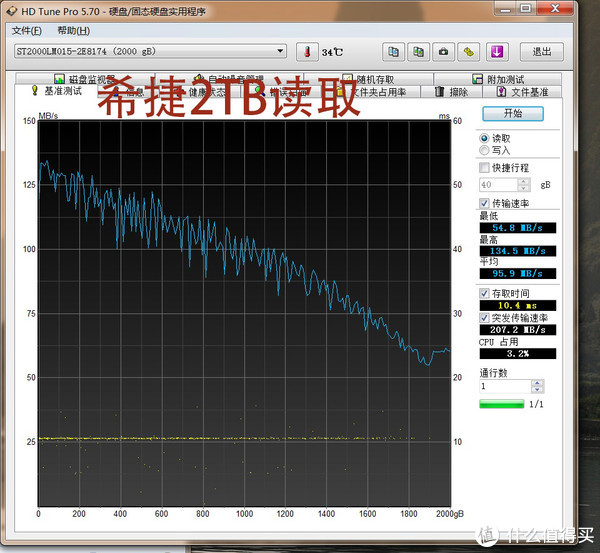Increase the 通行数 value
Viewport: 600px width, 553px height.
537,383
